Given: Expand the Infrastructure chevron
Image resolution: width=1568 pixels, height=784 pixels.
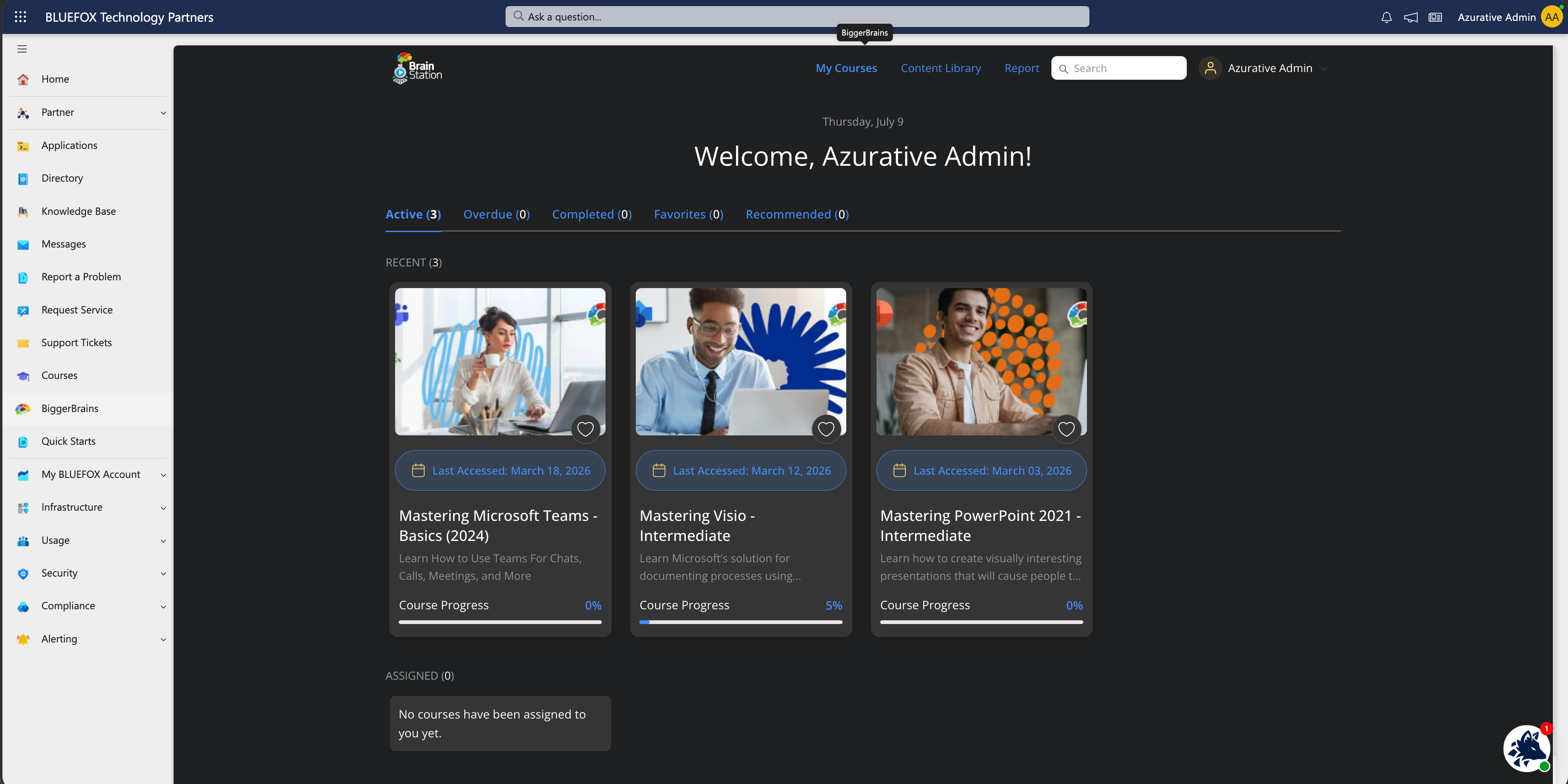Looking at the screenshot, I should click(x=163, y=508).
